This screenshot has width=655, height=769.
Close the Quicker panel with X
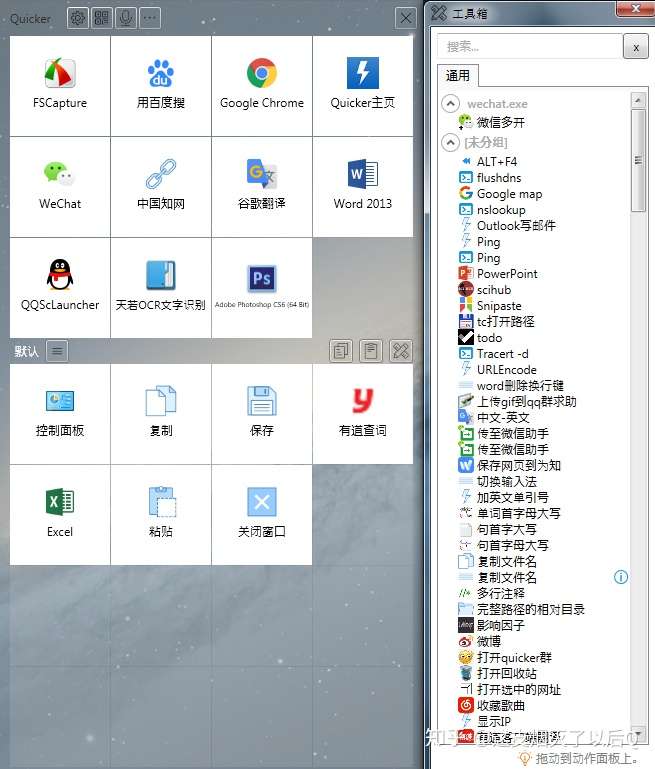point(405,19)
